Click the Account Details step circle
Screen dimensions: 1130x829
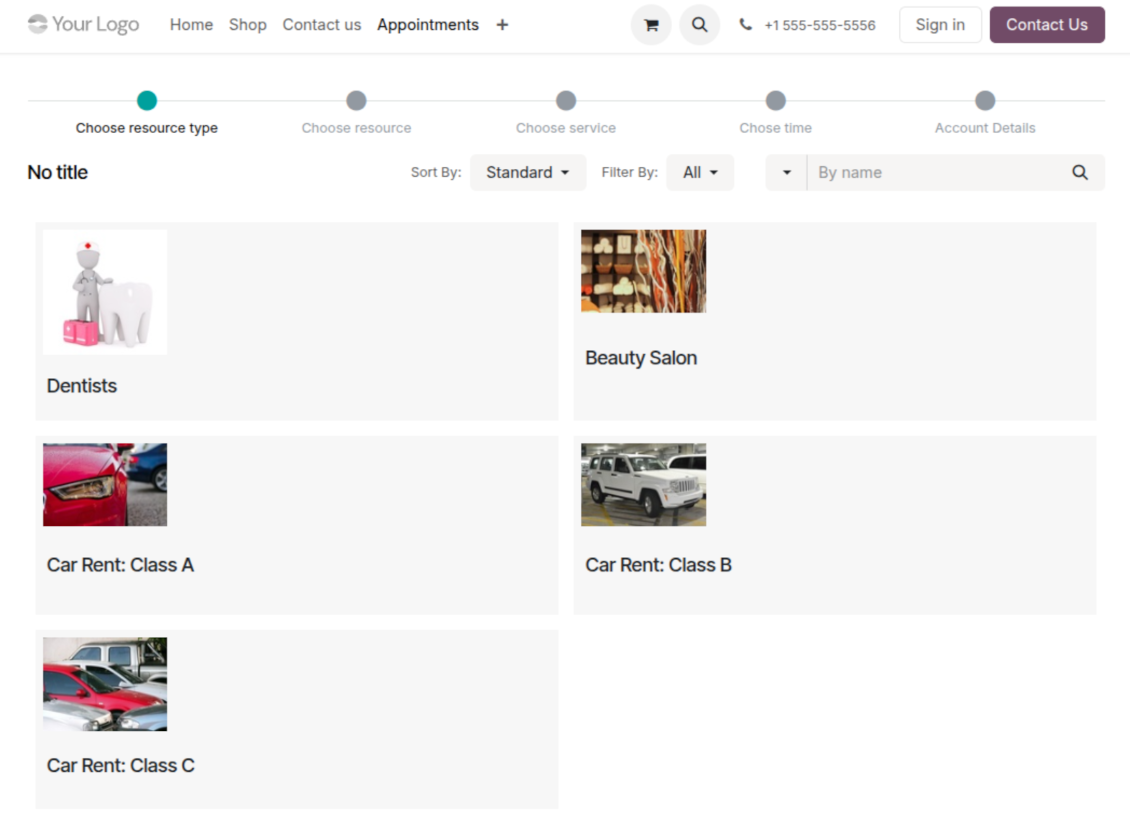click(985, 100)
